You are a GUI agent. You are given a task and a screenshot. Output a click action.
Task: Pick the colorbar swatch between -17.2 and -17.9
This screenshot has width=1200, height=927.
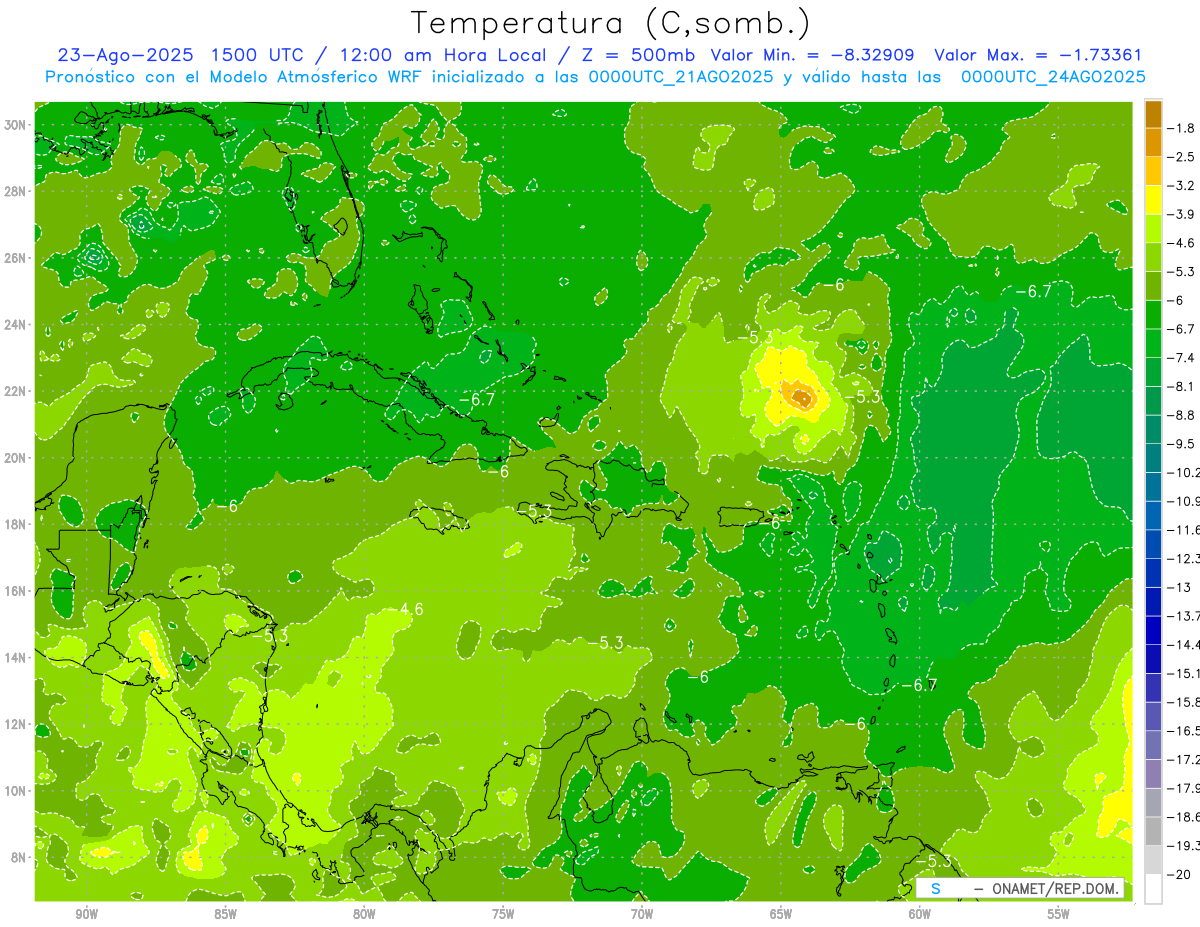pos(1153,773)
